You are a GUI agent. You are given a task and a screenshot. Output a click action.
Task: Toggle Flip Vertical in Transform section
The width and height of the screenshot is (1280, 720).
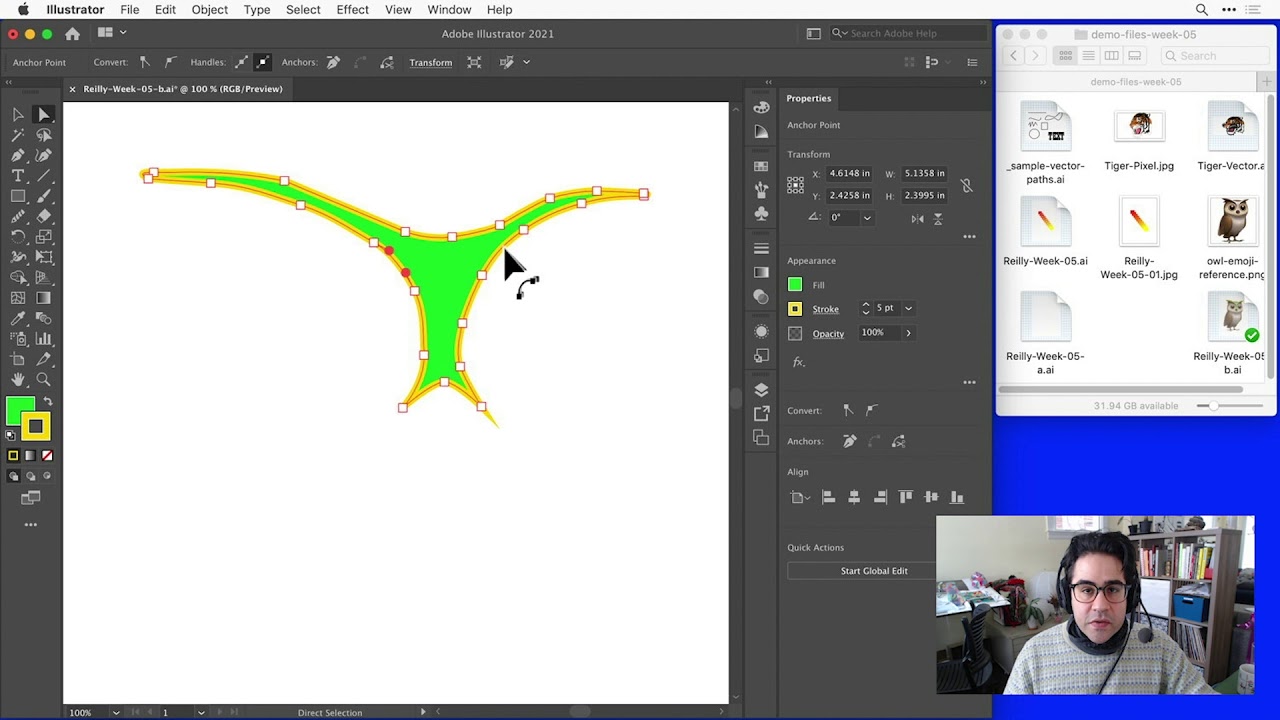pos(938,218)
